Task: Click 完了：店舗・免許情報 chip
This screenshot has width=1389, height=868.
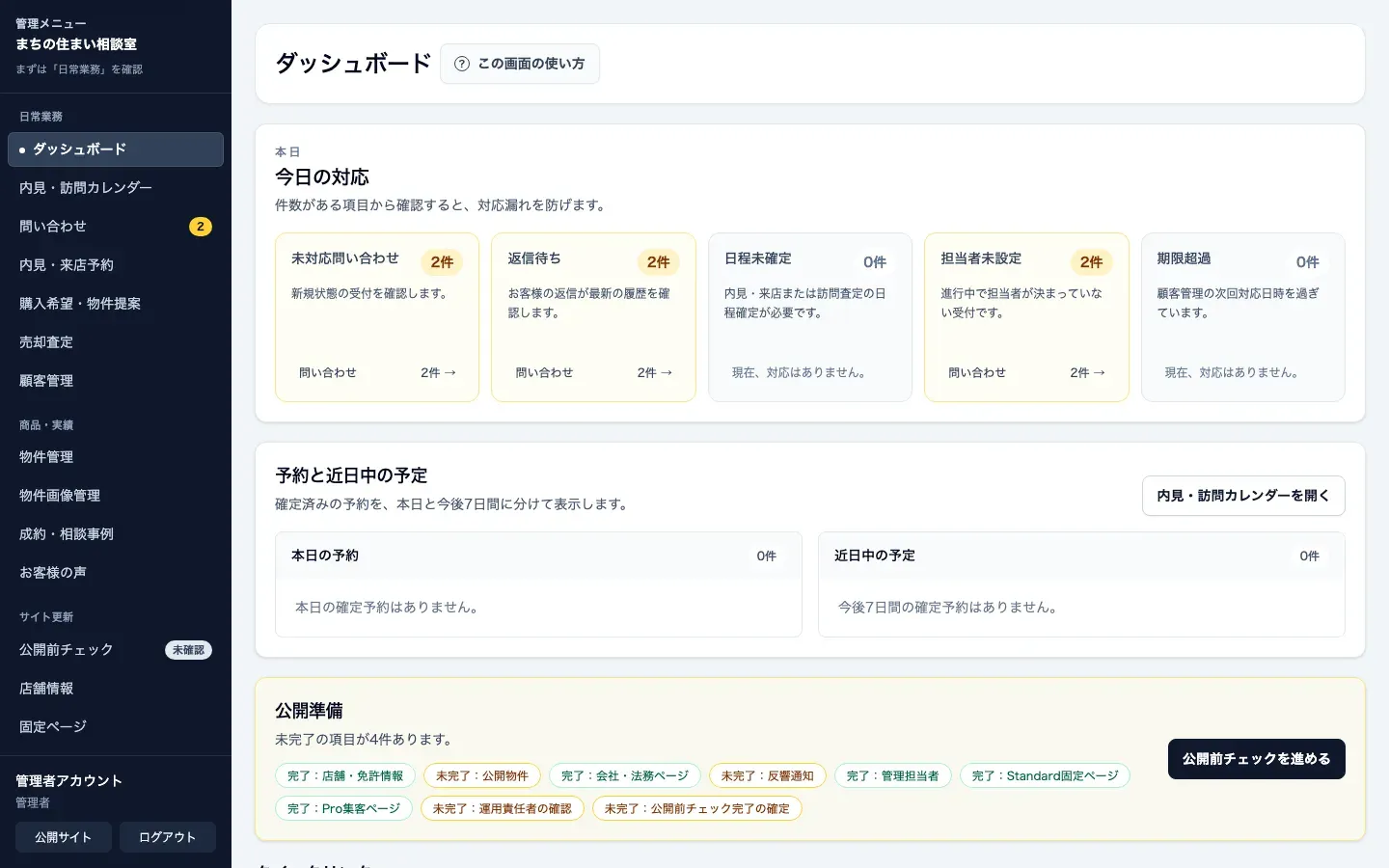Action: click(x=345, y=775)
